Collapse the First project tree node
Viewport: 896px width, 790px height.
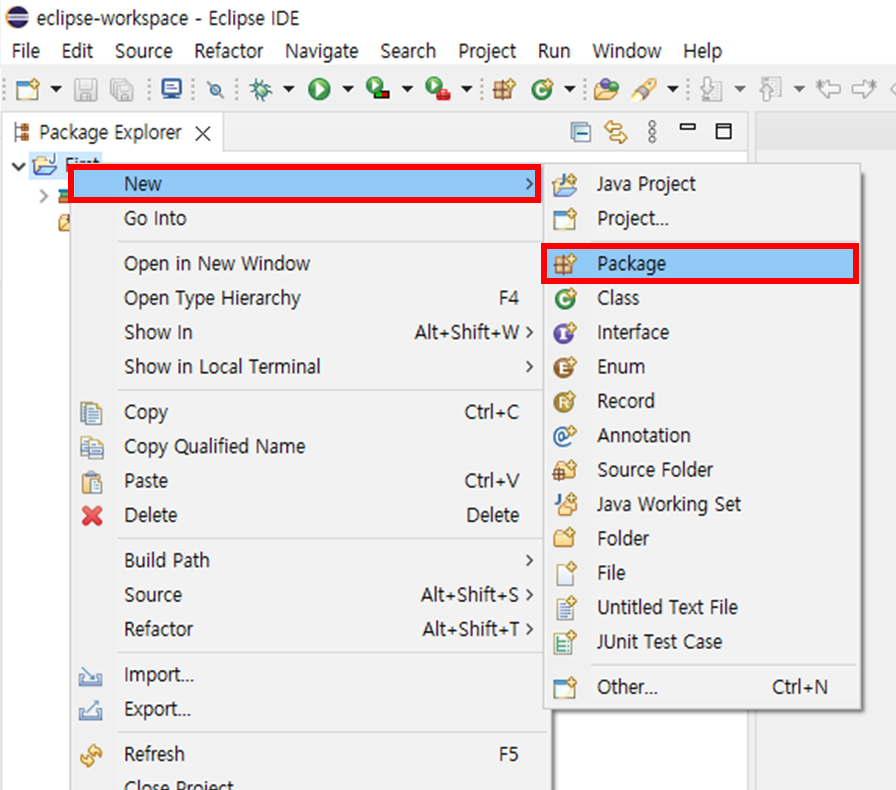pyautogui.click(x=18, y=166)
